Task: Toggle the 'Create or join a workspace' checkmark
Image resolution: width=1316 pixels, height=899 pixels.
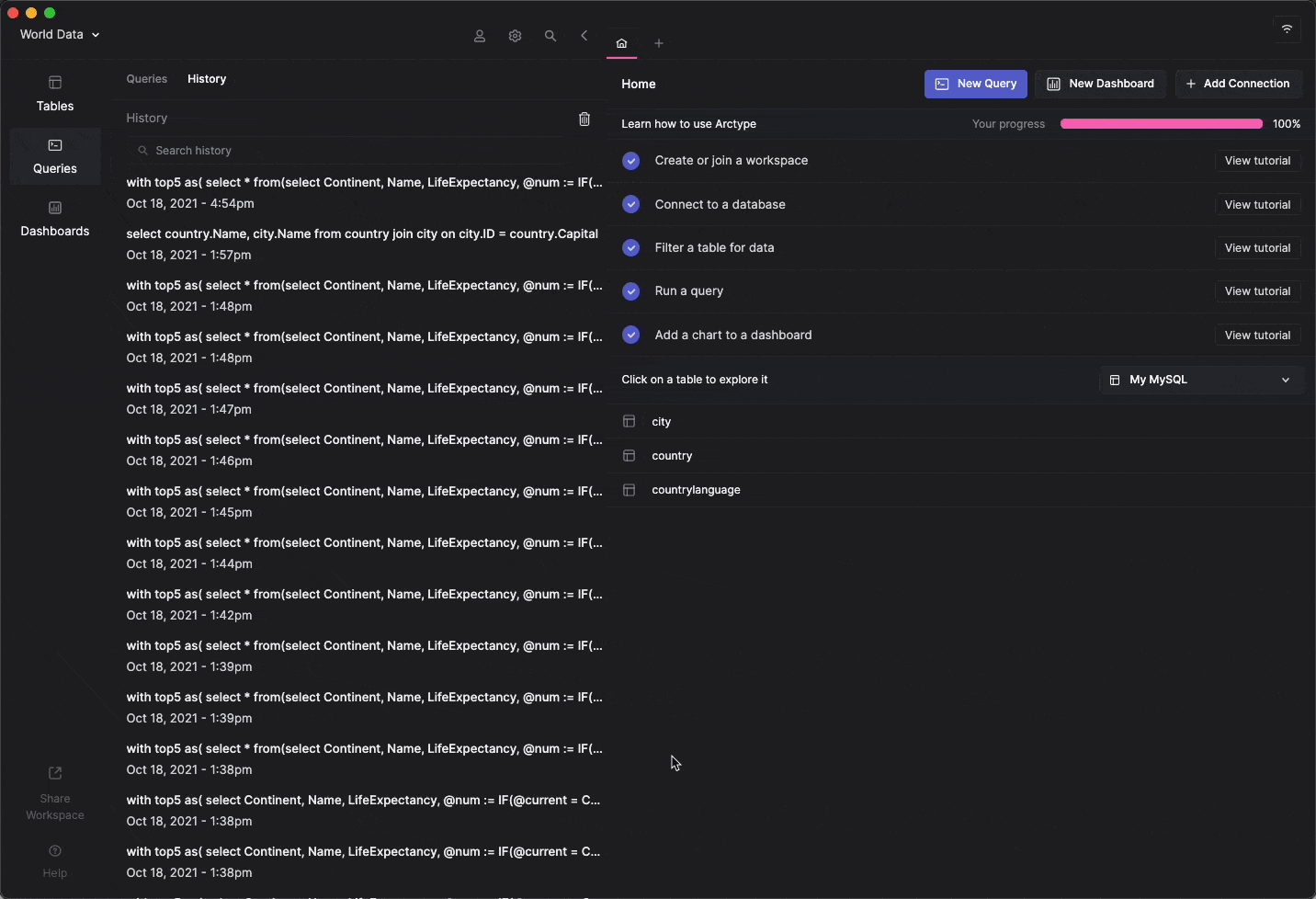Action: (630, 161)
